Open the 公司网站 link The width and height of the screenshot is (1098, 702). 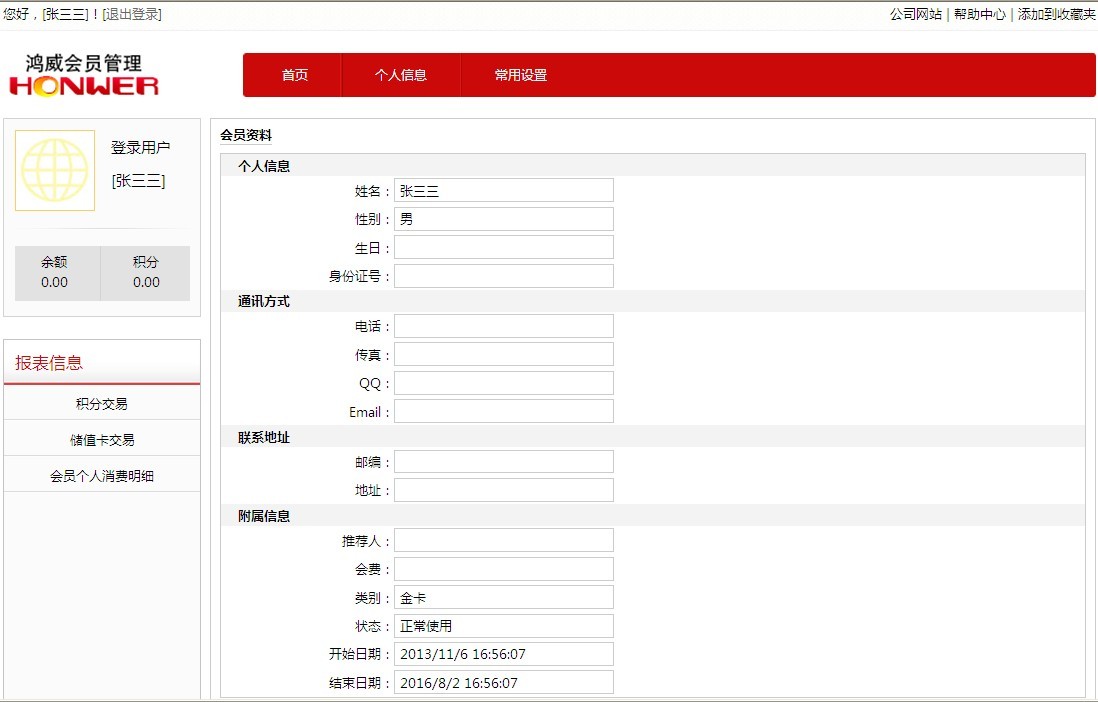915,14
